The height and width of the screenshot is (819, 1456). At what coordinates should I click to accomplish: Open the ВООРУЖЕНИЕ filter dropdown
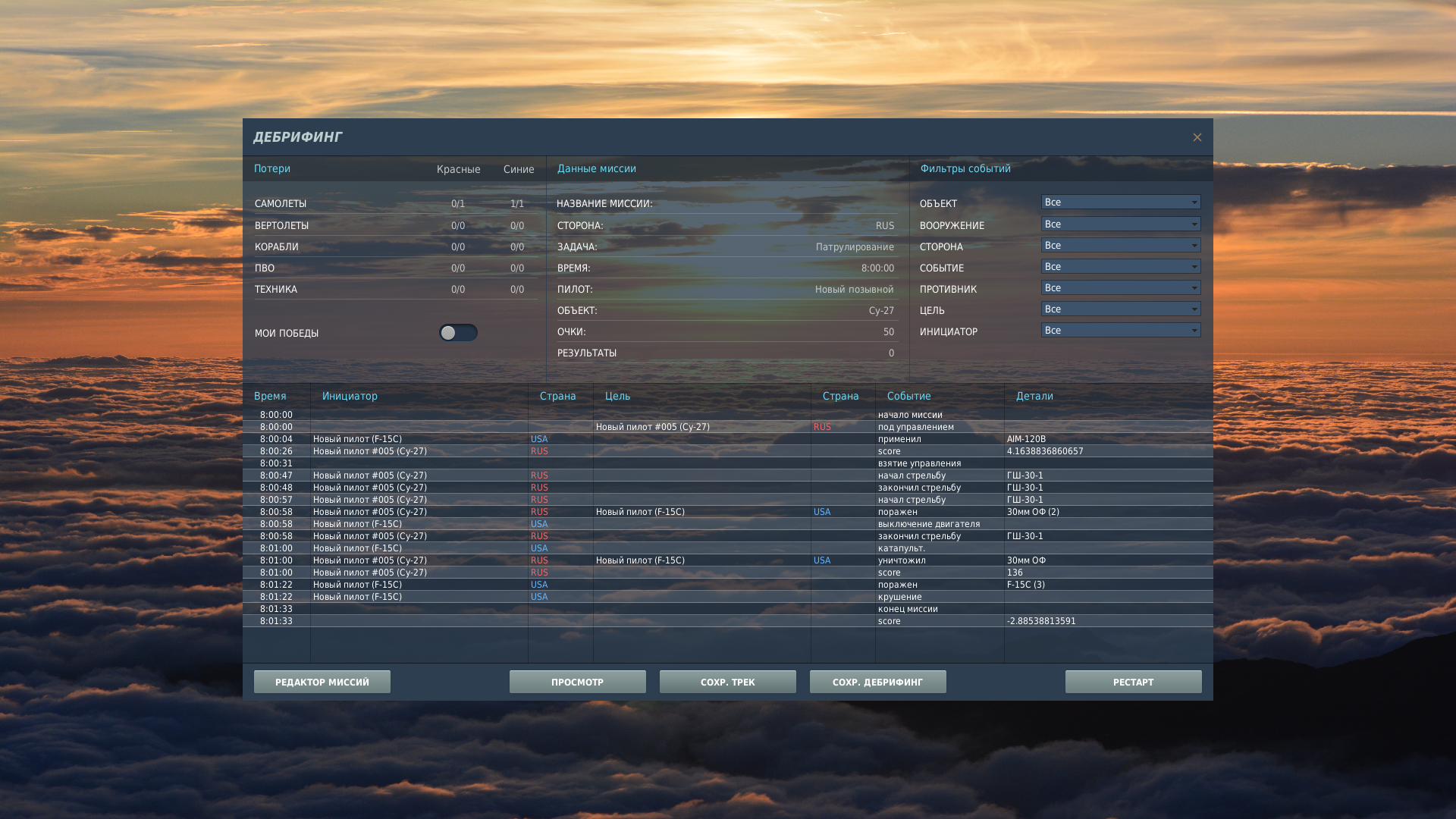[1121, 224]
